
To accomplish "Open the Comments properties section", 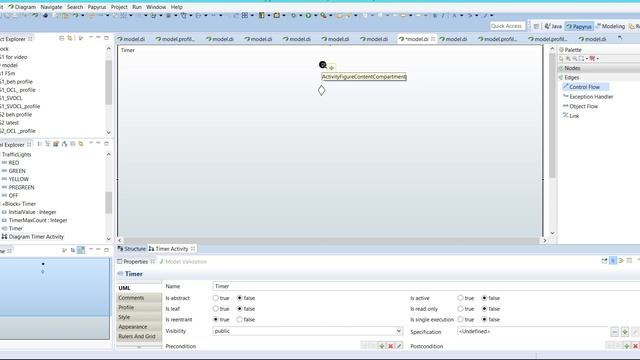I will point(139,298).
